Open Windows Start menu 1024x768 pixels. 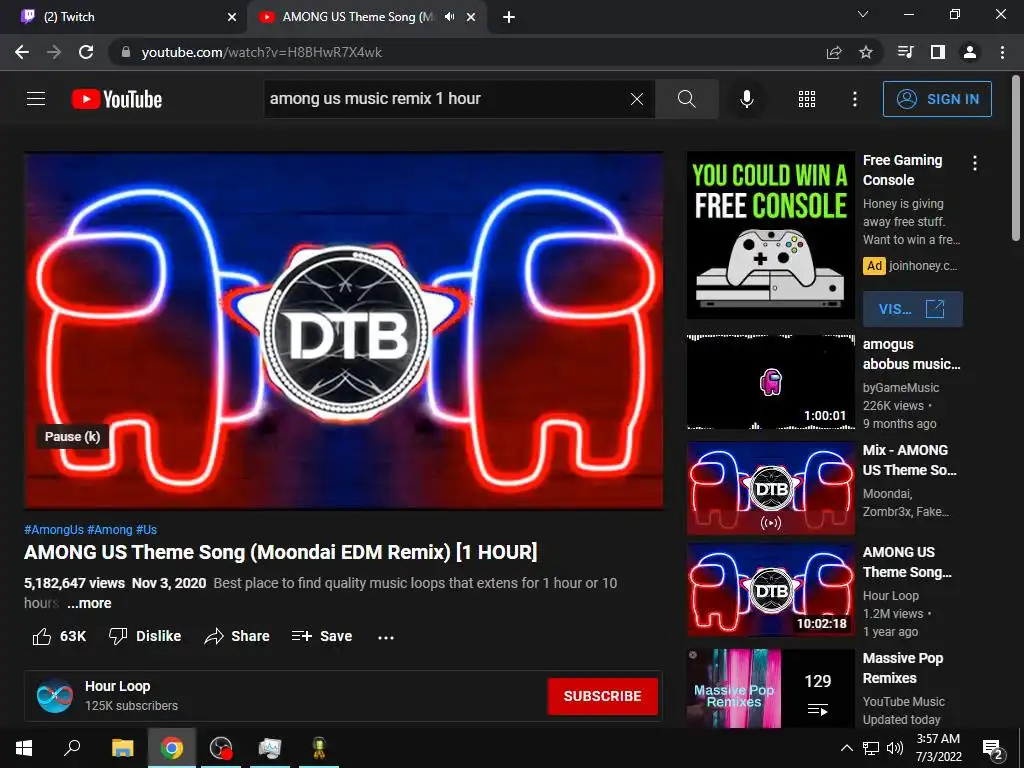[x=24, y=748]
